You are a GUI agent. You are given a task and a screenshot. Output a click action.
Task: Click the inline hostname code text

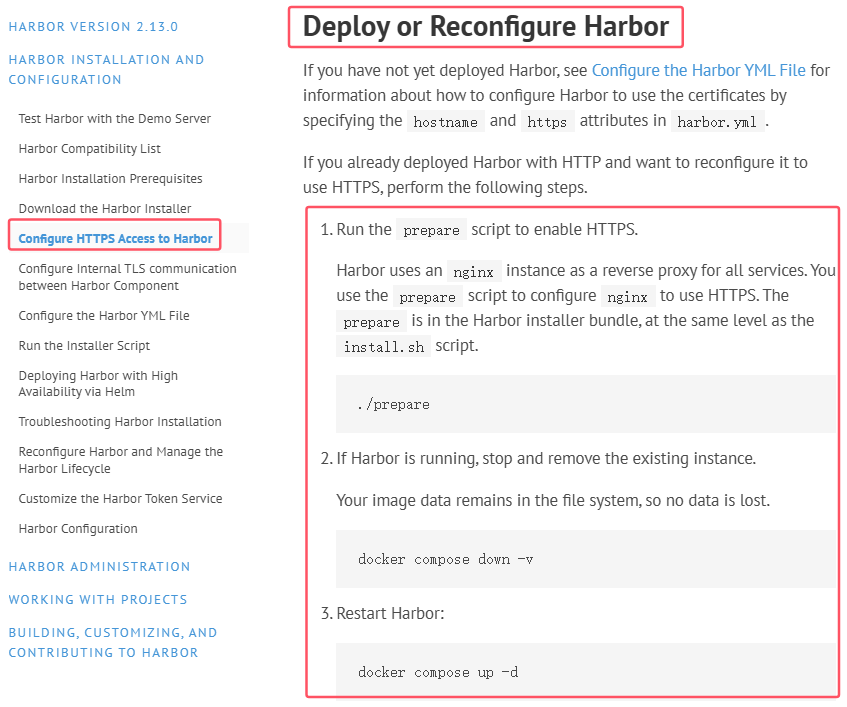coord(445,122)
